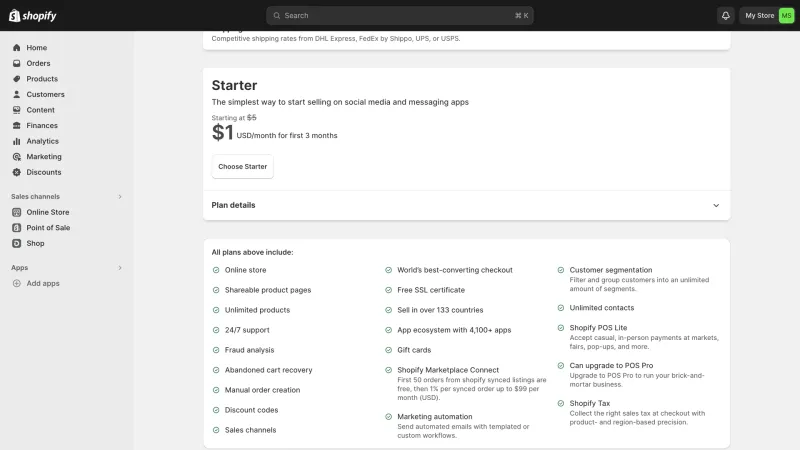Open Products in sidebar
The image size is (800, 450).
click(x=42, y=79)
